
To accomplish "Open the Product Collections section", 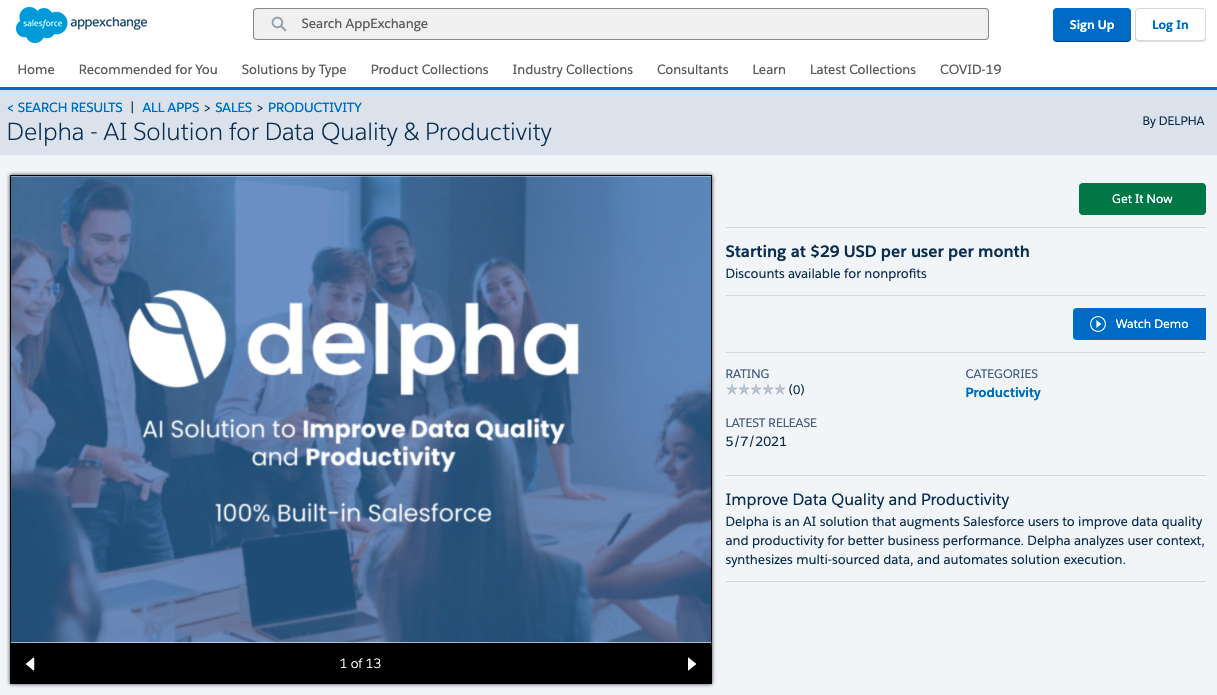I will pos(429,70).
